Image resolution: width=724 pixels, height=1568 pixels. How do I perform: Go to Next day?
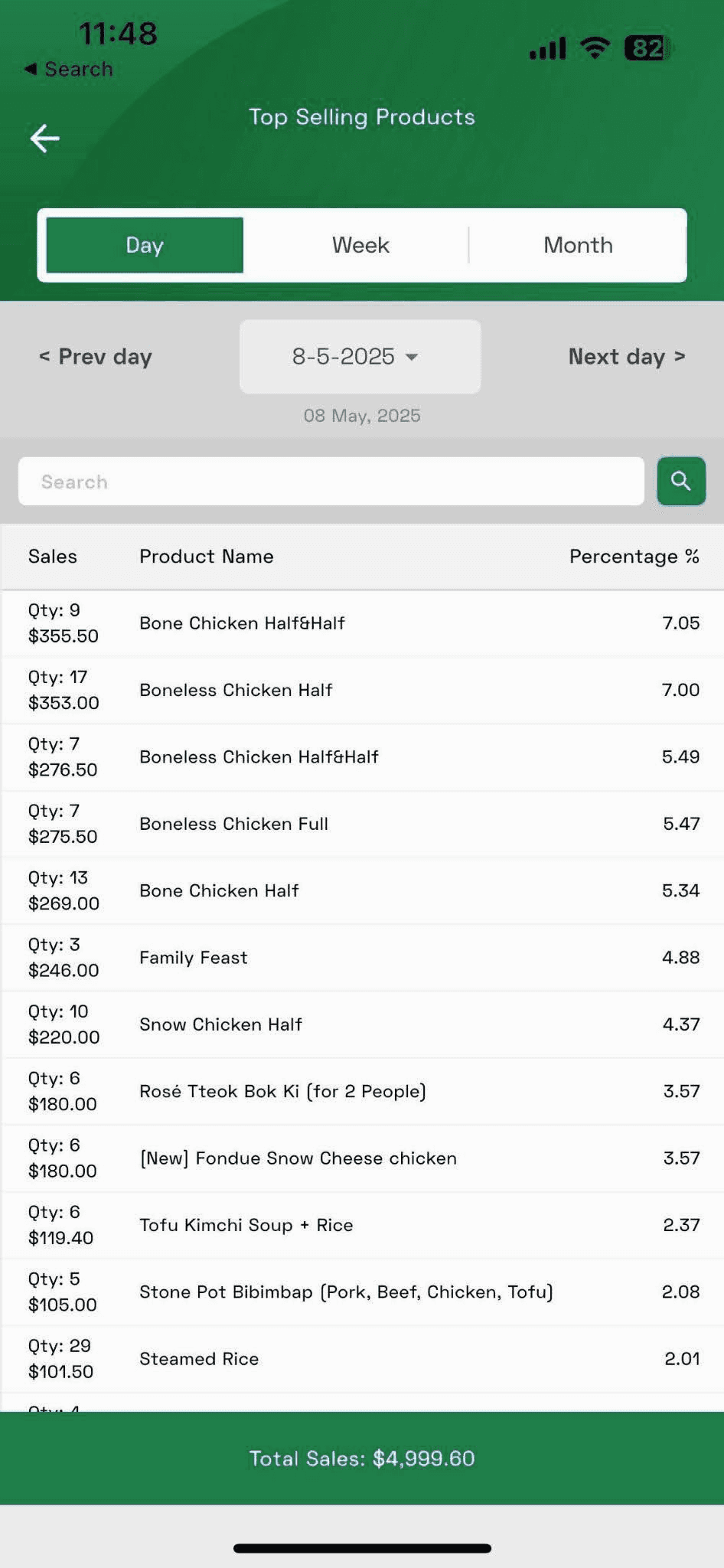click(626, 357)
